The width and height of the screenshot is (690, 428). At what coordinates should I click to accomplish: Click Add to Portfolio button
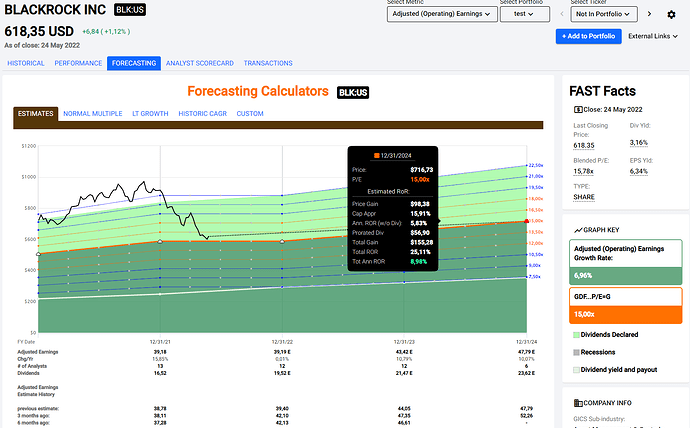click(x=588, y=36)
